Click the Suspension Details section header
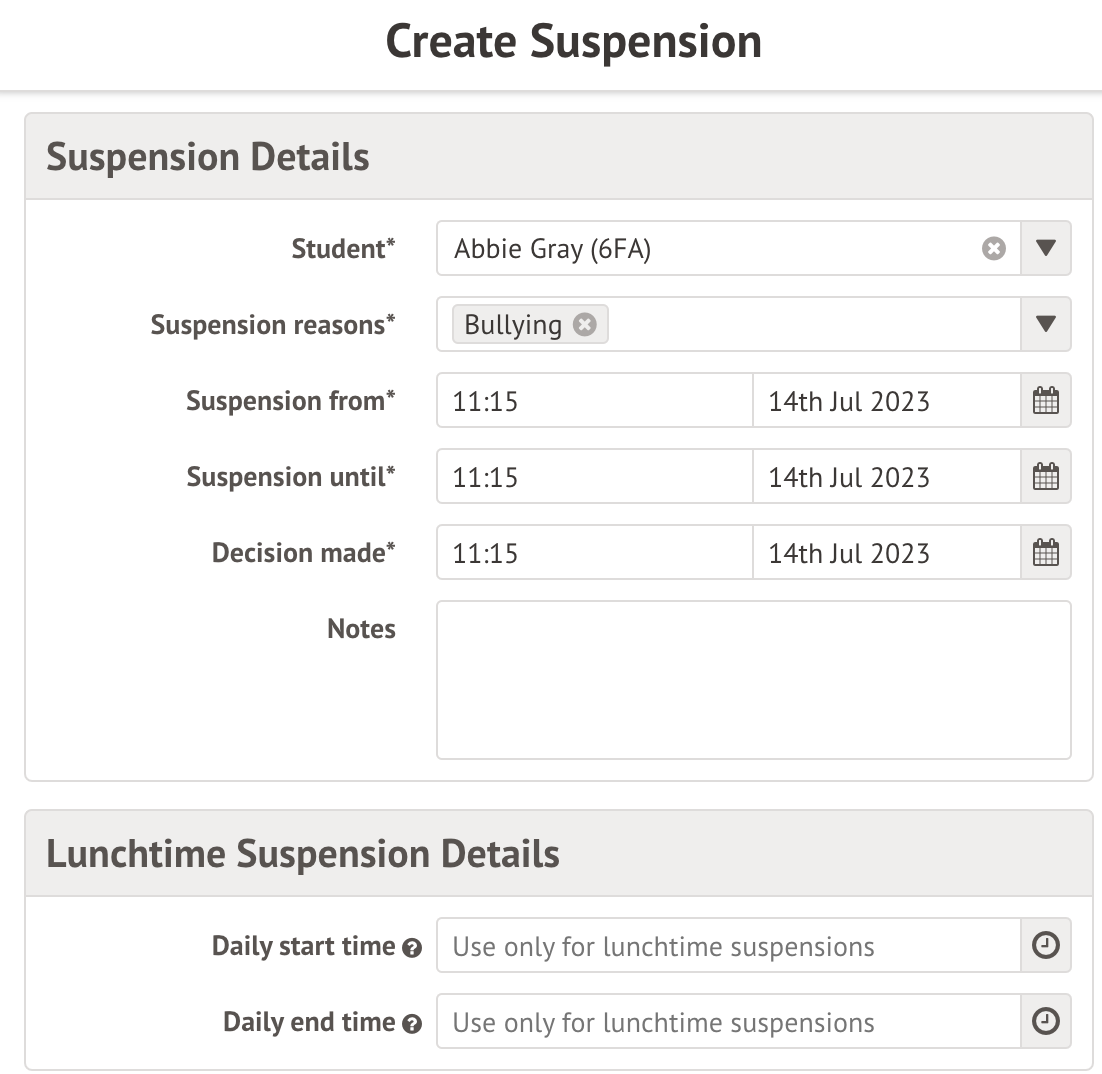This screenshot has width=1102, height=1074. pos(207,156)
